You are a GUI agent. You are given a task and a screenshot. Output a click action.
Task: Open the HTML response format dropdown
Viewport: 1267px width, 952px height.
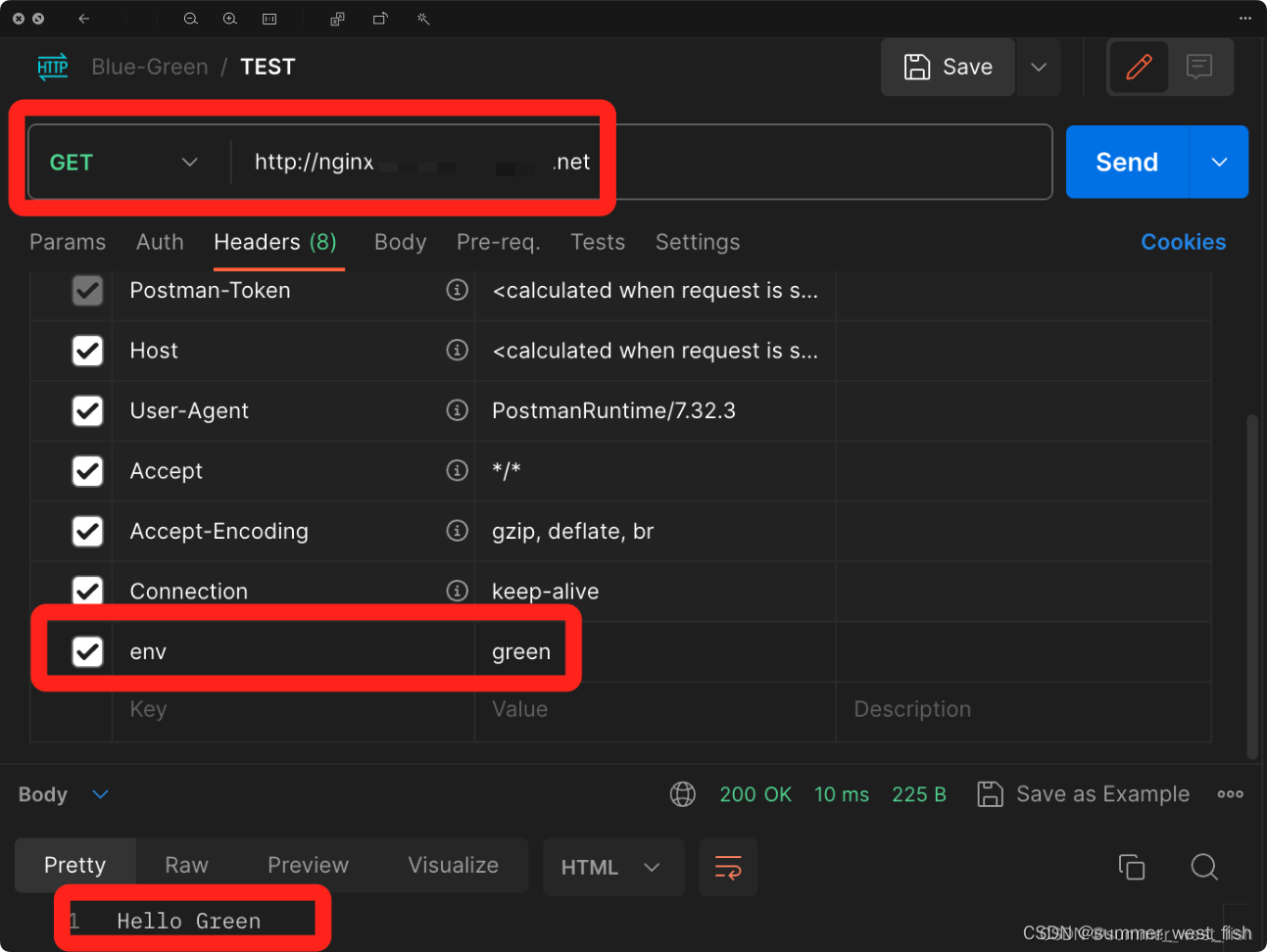coord(613,868)
